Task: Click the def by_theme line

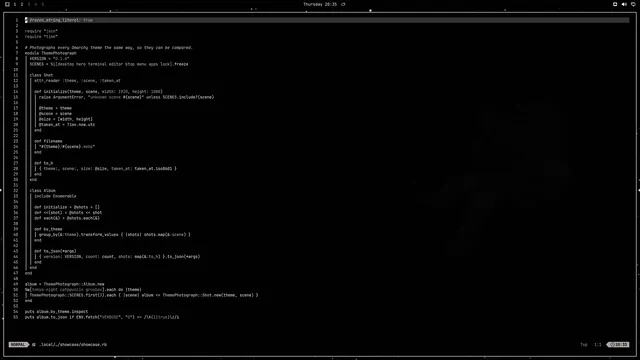Action: pos(48,229)
